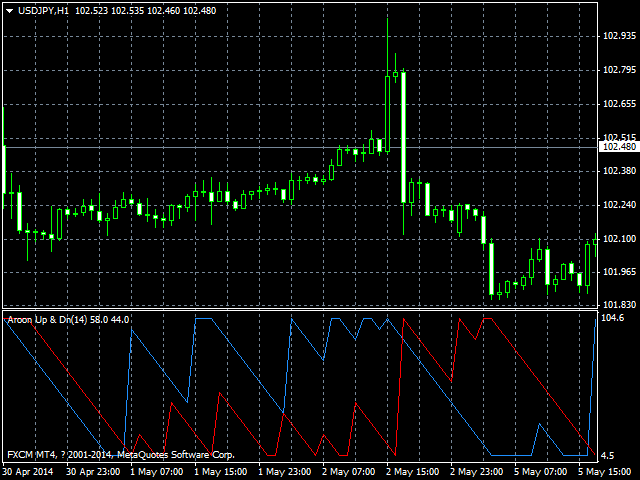Select price scale value 102.795

(x=619, y=70)
